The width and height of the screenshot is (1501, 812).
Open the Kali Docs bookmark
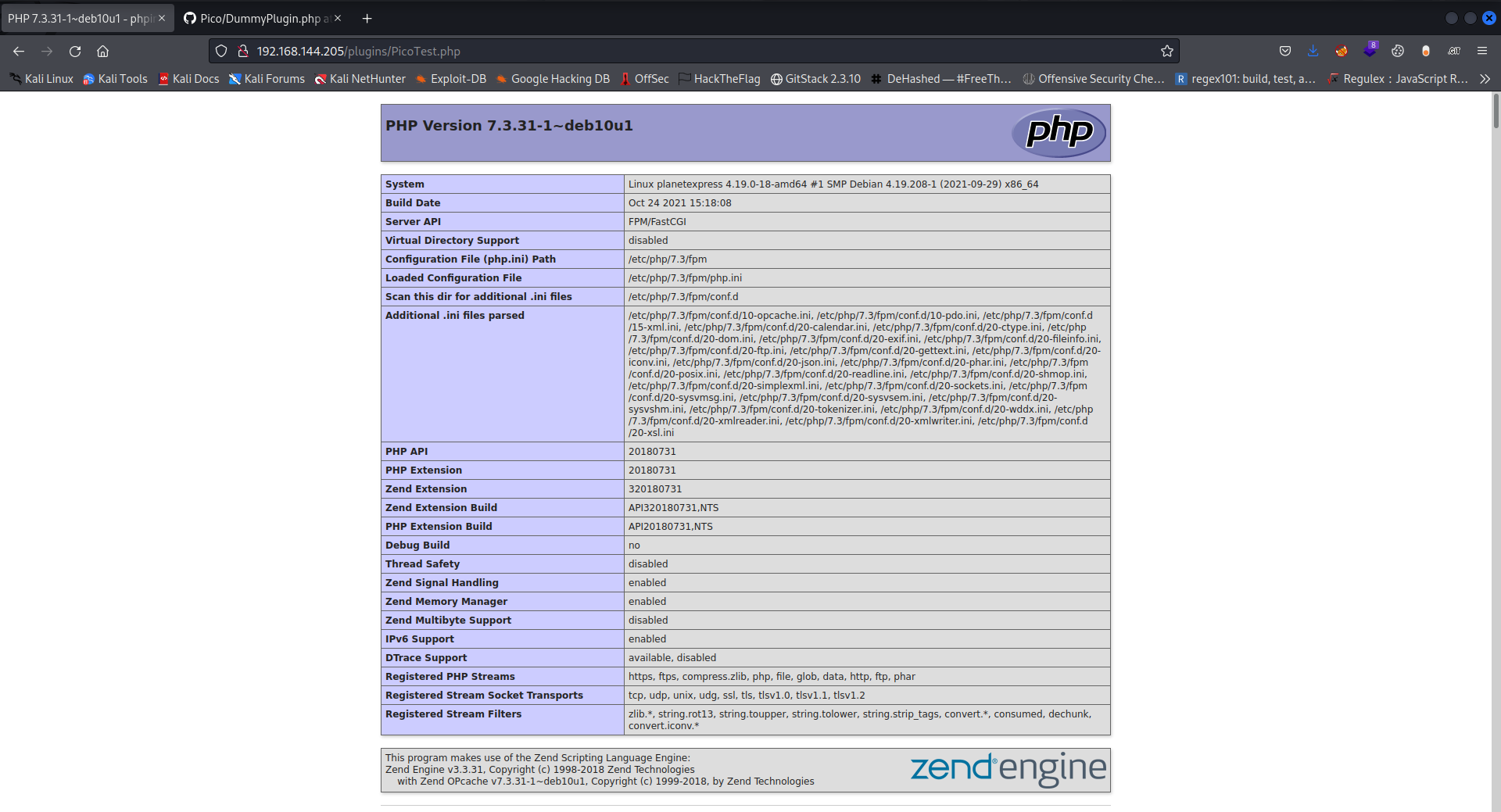(188, 79)
